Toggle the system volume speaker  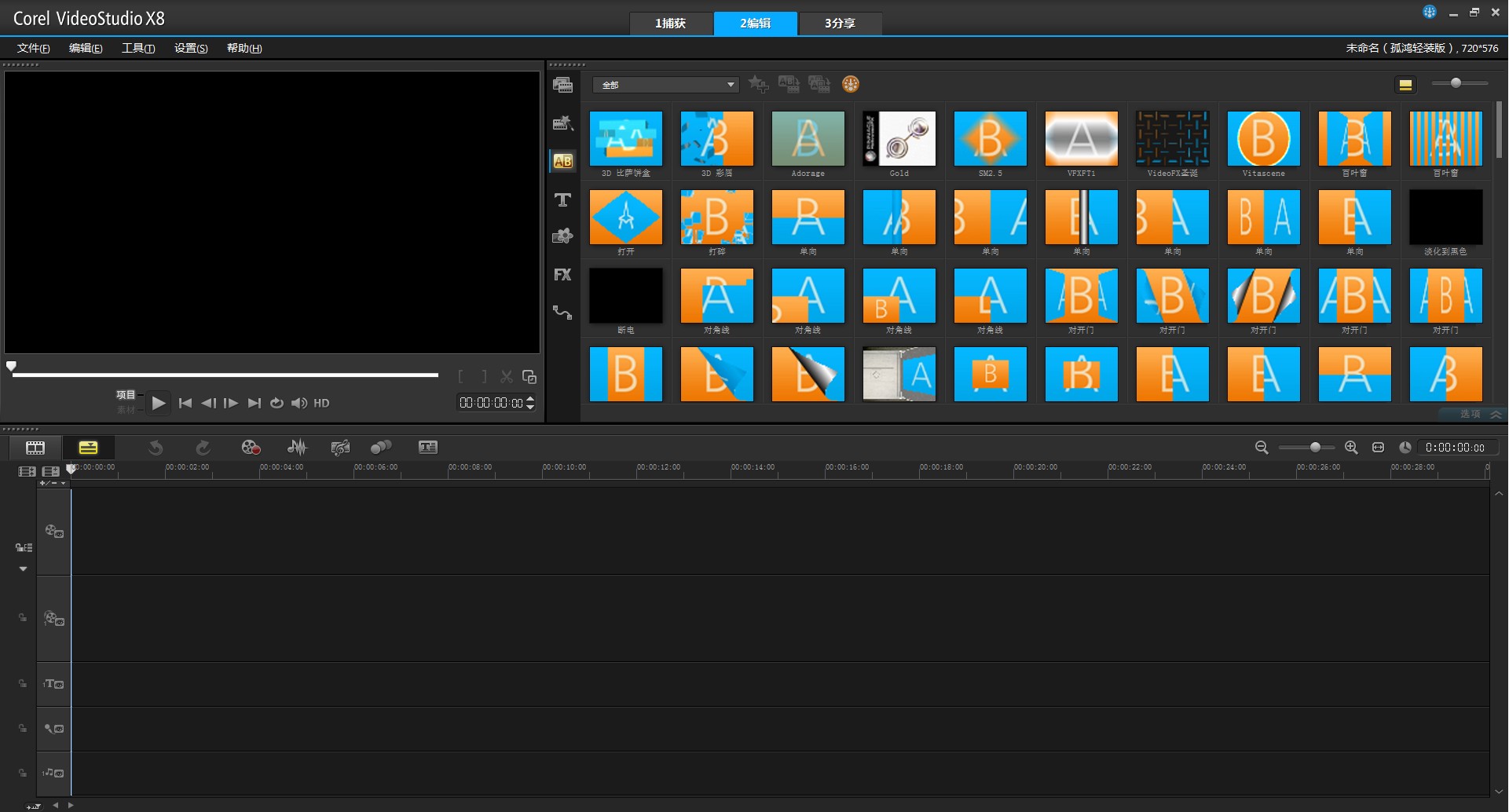[x=299, y=404]
